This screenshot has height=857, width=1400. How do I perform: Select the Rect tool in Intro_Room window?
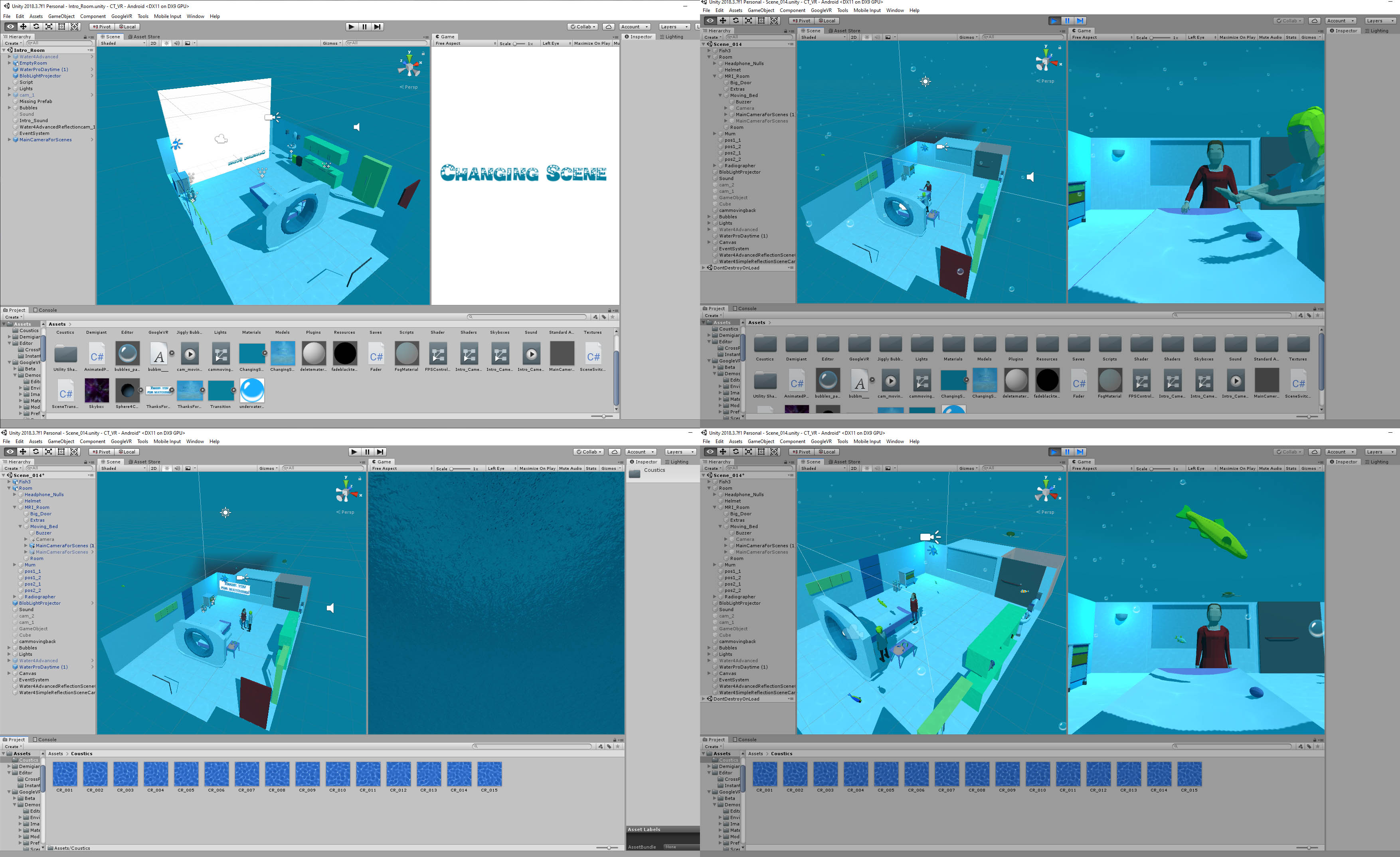(61, 27)
